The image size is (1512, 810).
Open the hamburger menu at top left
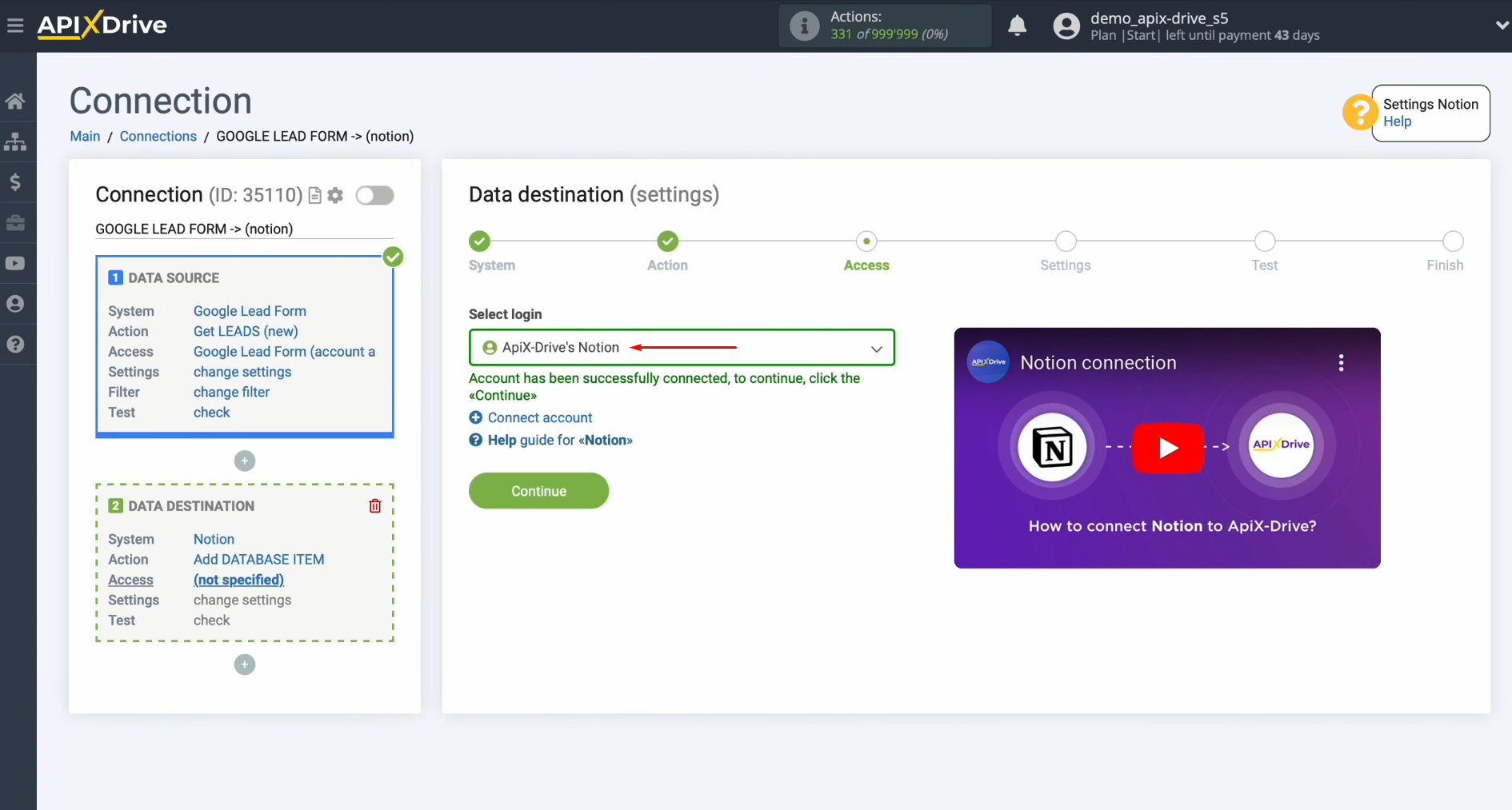pyautogui.click(x=15, y=25)
